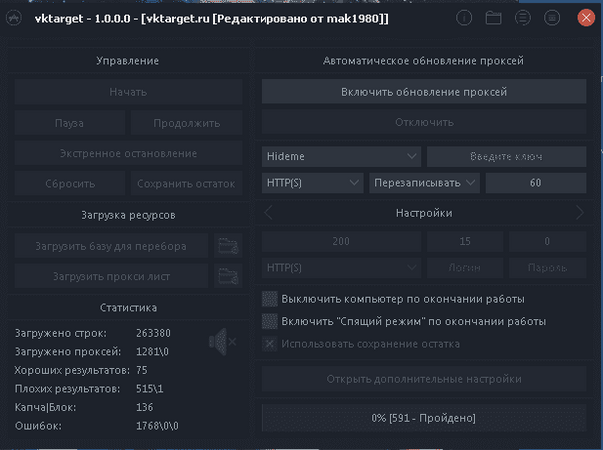Click the Логин input field
This screenshot has width=603, height=450.
[x=465, y=268]
